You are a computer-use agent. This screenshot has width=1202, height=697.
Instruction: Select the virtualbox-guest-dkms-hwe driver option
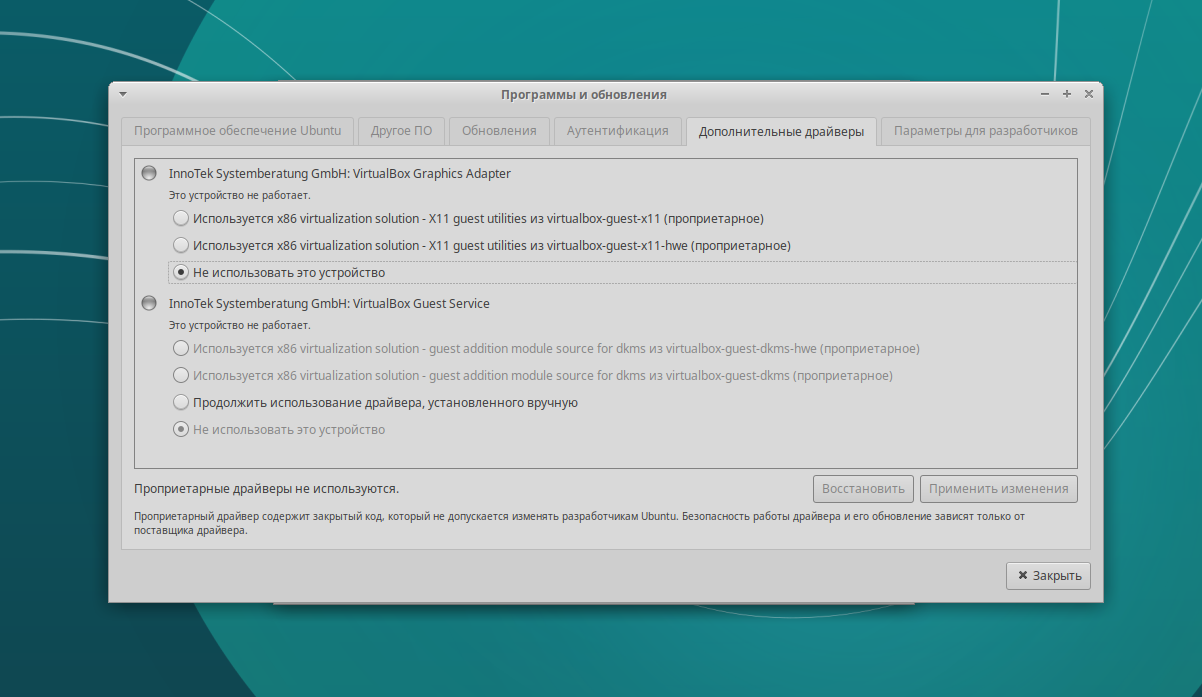pyautogui.click(x=547, y=349)
